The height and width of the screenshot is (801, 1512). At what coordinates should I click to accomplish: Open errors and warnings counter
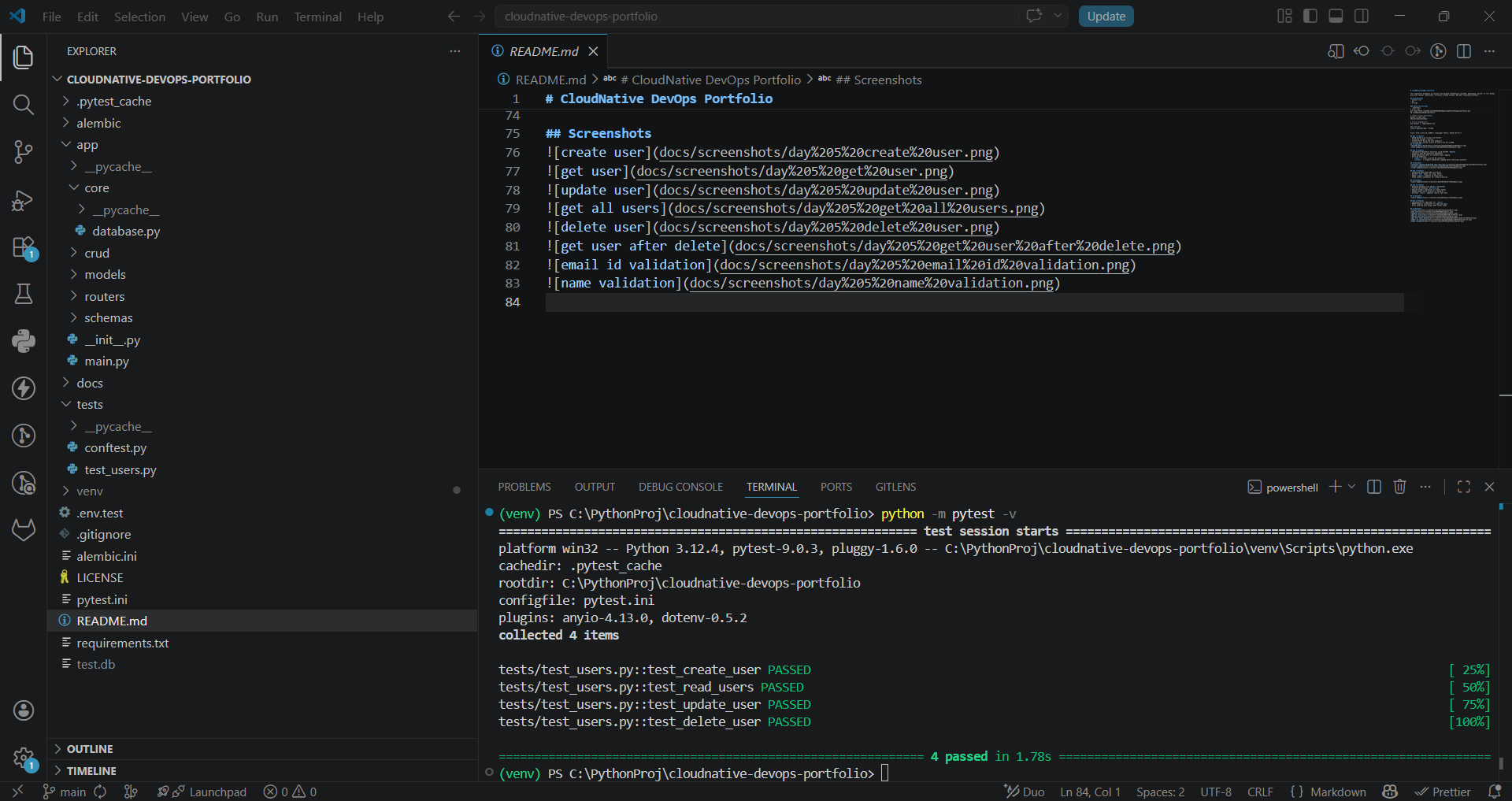coord(290,792)
